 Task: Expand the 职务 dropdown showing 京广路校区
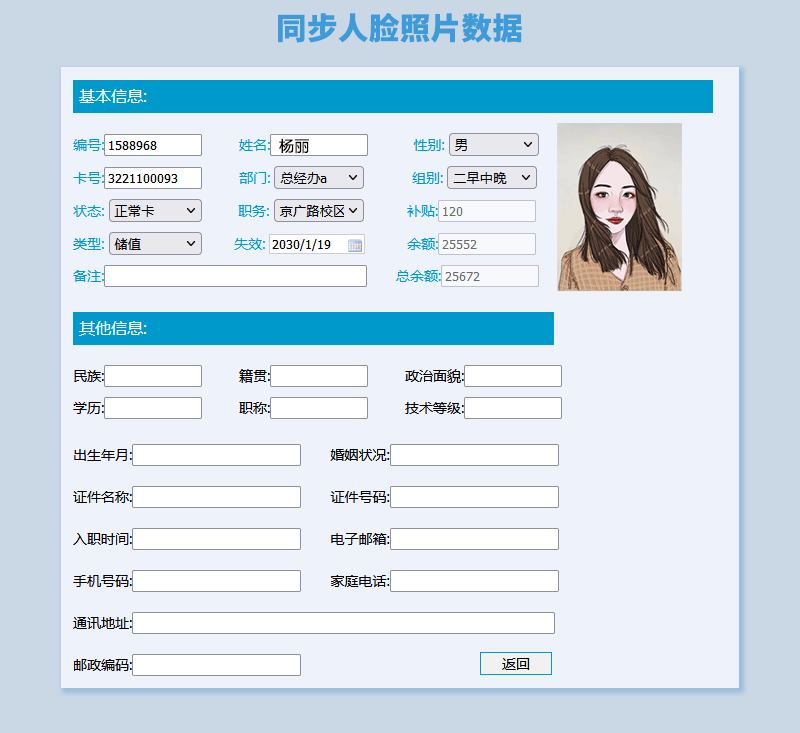(318, 211)
